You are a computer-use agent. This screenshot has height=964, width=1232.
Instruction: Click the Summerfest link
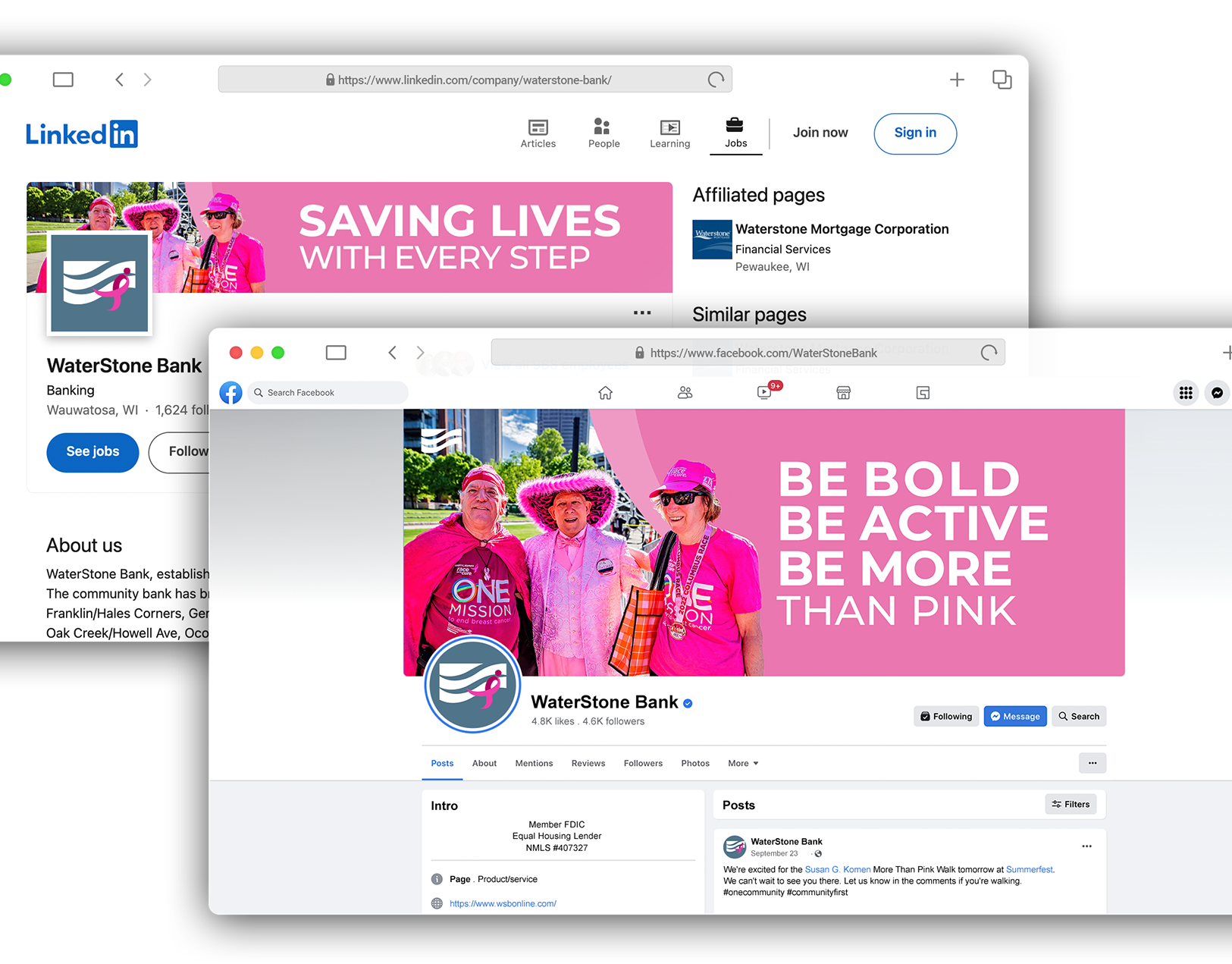1030,870
